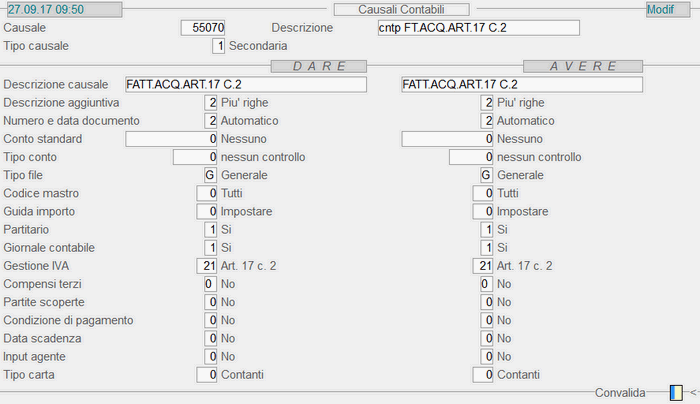Click the Tipo causale value field
Screen dimensions: 700x404
click(x=218, y=46)
